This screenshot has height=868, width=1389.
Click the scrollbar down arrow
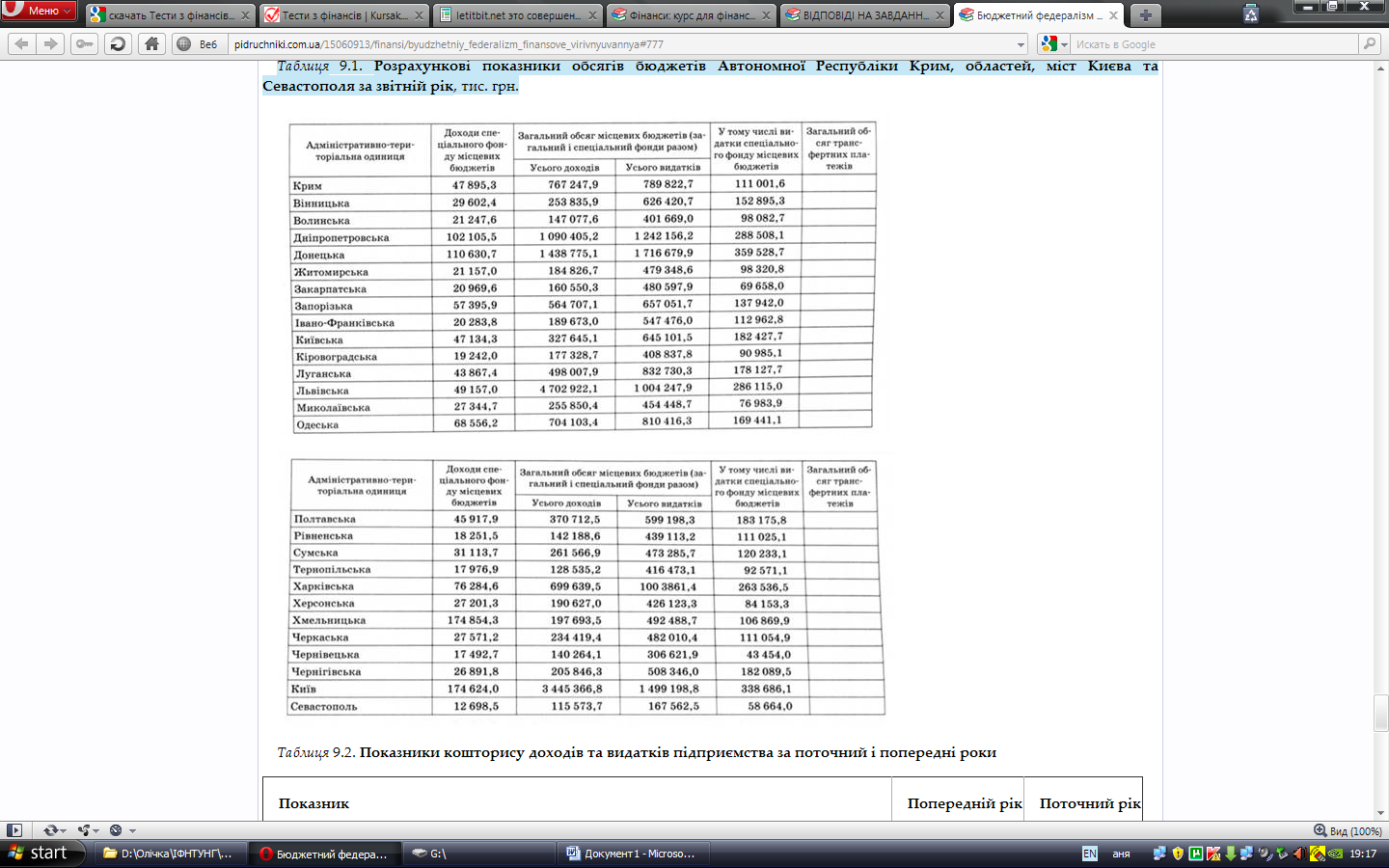1381,813
